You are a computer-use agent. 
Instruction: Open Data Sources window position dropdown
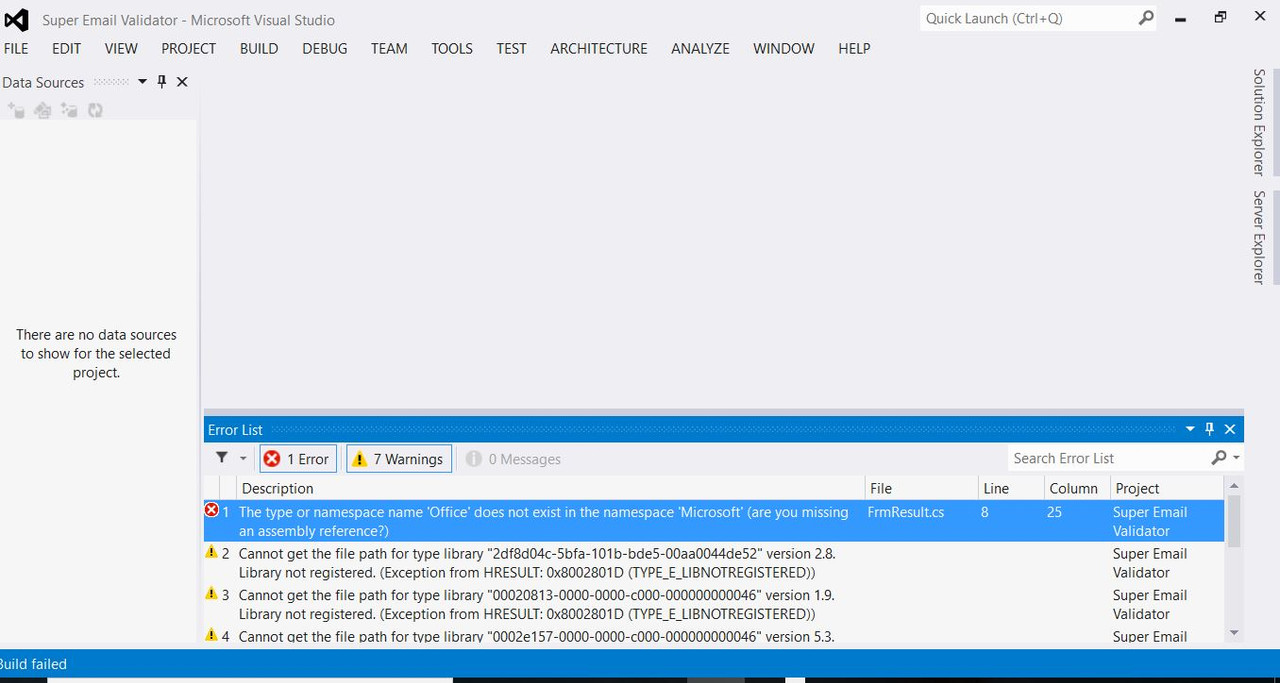pos(142,82)
